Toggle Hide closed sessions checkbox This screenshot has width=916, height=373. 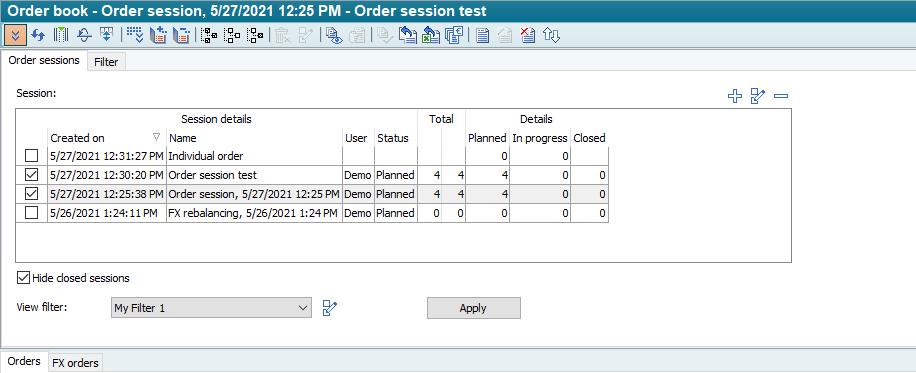[x=23, y=278]
